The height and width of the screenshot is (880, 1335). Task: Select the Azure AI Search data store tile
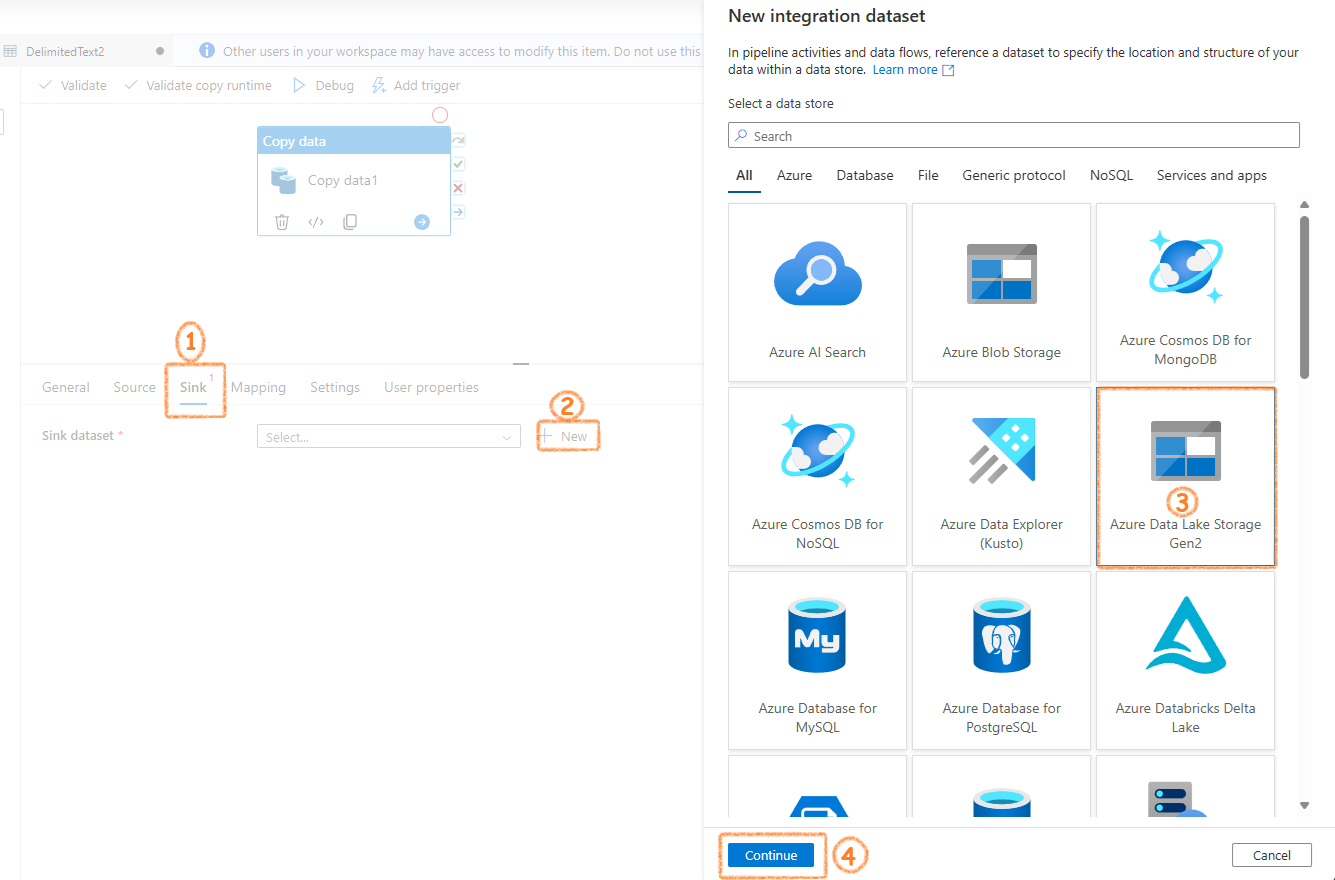[x=817, y=292]
